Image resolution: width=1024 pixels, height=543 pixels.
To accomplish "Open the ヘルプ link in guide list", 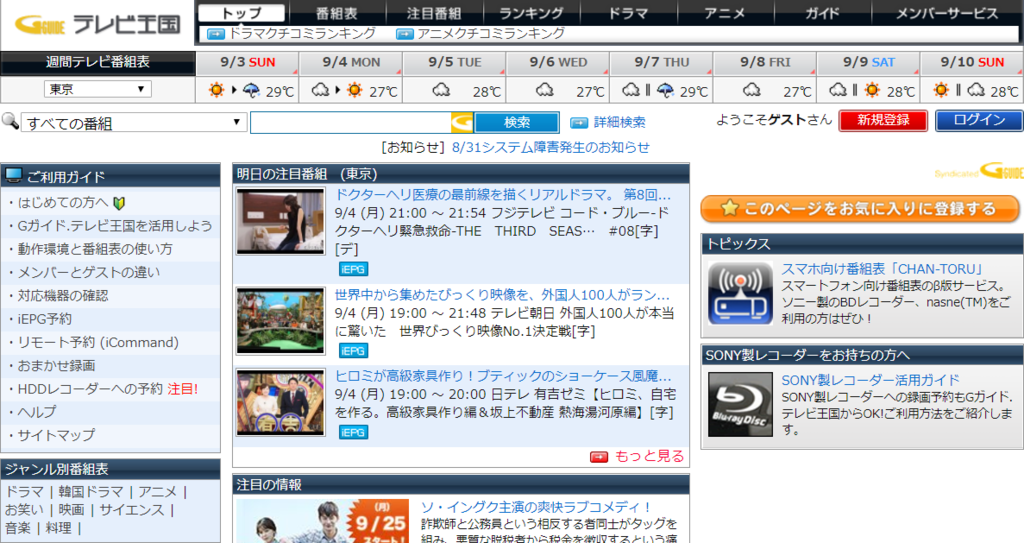I will tap(37, 412).
